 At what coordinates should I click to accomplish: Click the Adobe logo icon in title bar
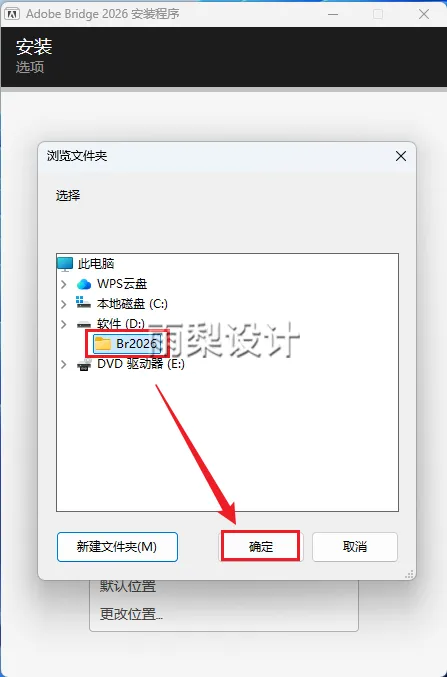point(13,14)
